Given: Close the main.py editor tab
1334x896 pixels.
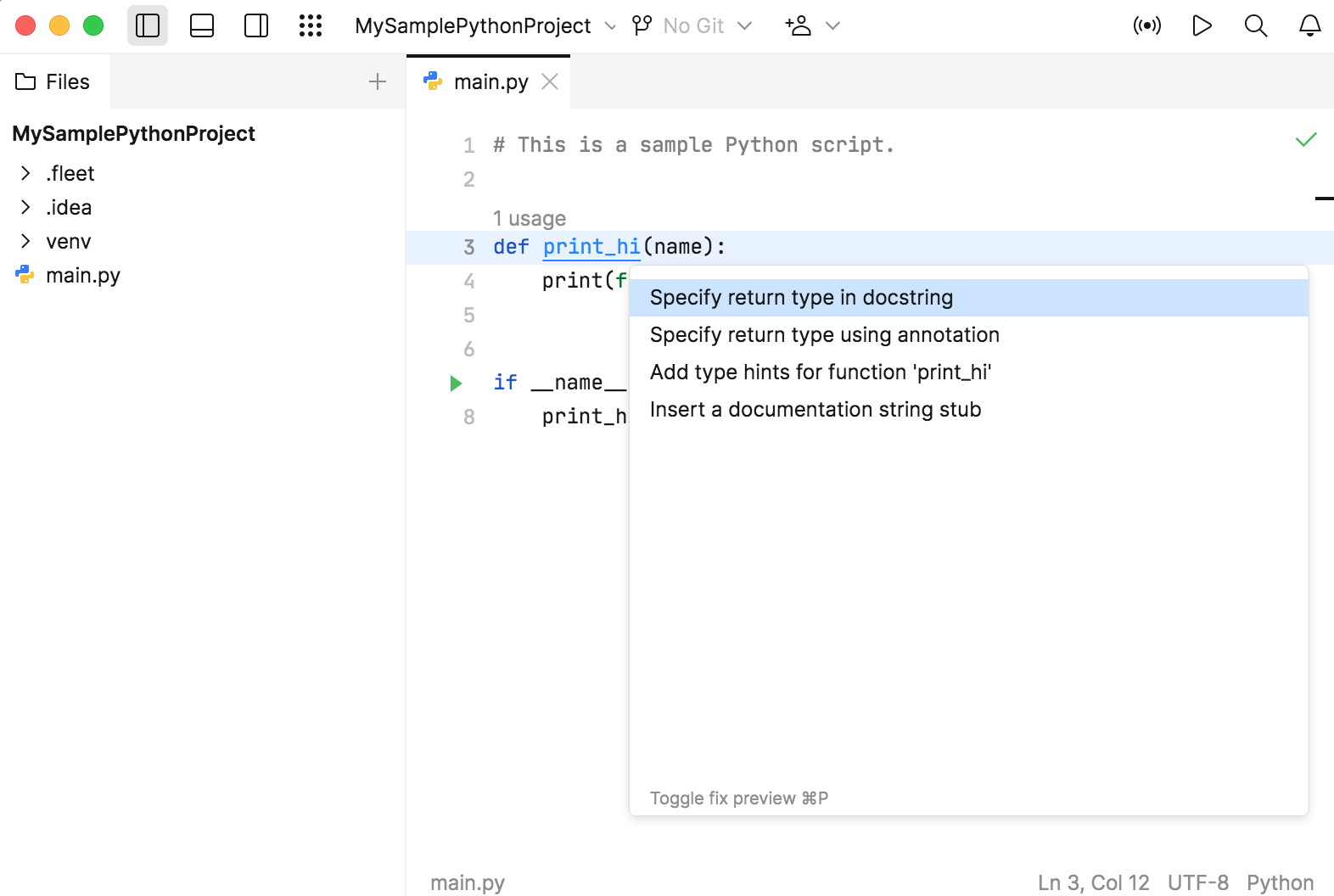Looking at the screenshot, I should 550,81.
